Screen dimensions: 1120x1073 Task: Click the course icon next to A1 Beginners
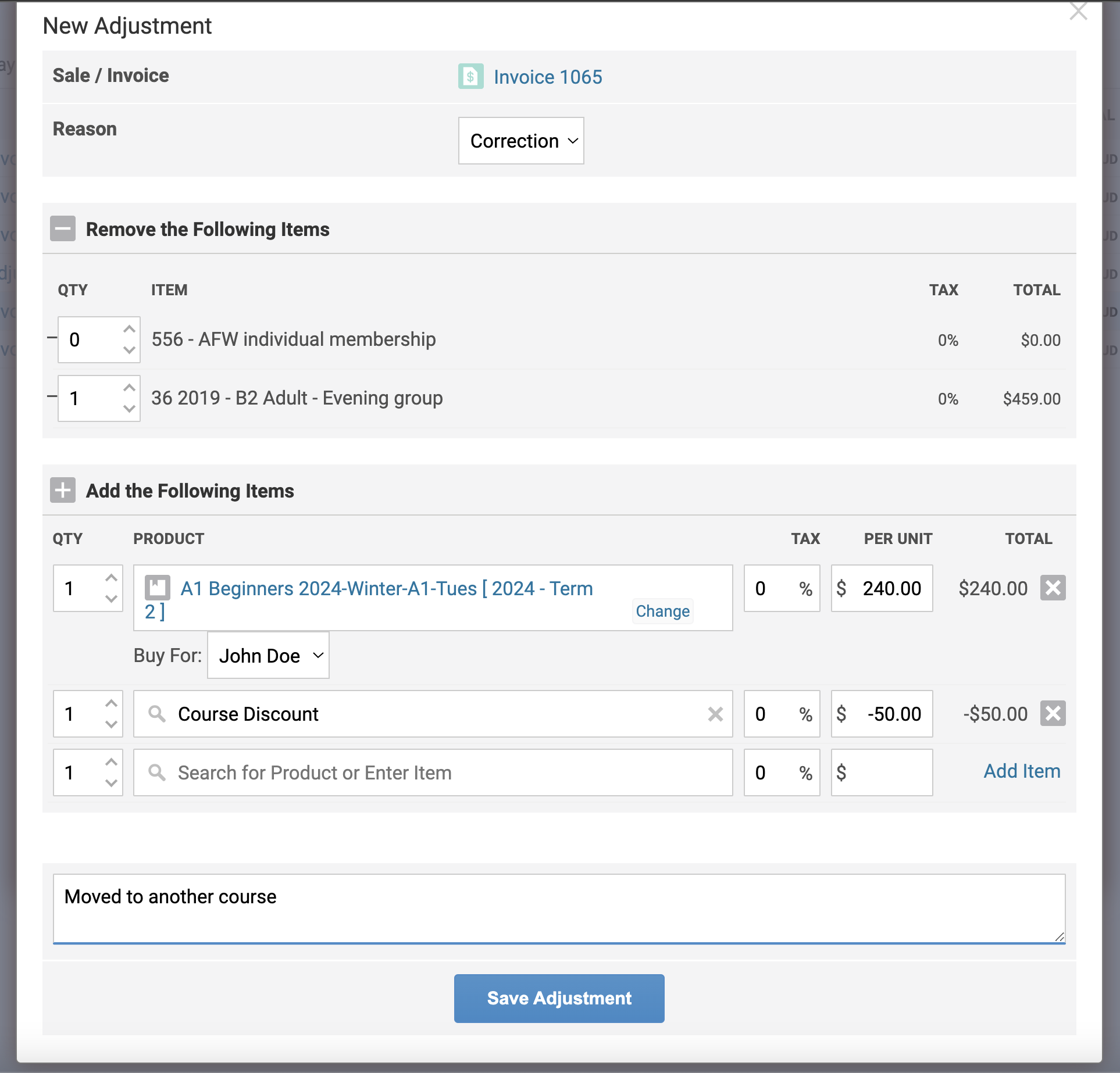point(158,588)
